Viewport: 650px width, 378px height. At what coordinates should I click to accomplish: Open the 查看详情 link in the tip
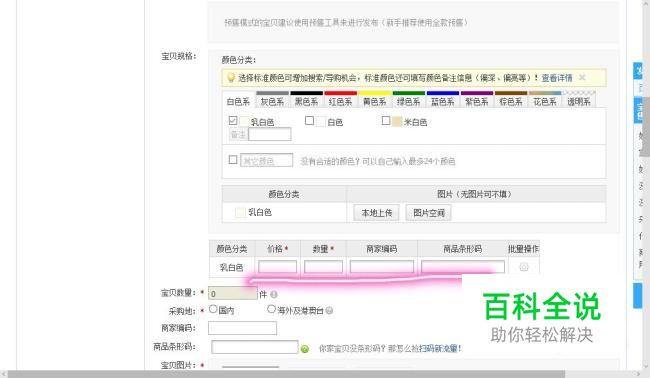click(x=557, y=78)
